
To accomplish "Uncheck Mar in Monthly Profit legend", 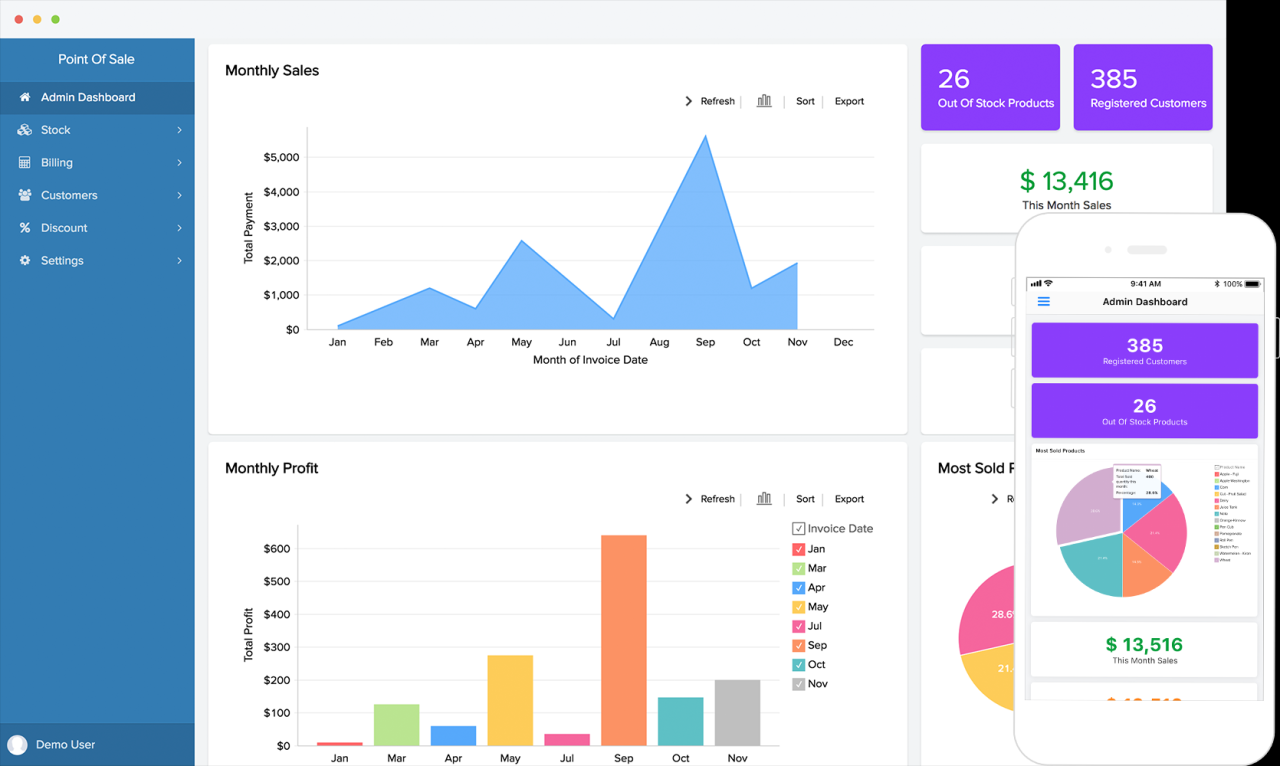I will (x=798, y=568).
